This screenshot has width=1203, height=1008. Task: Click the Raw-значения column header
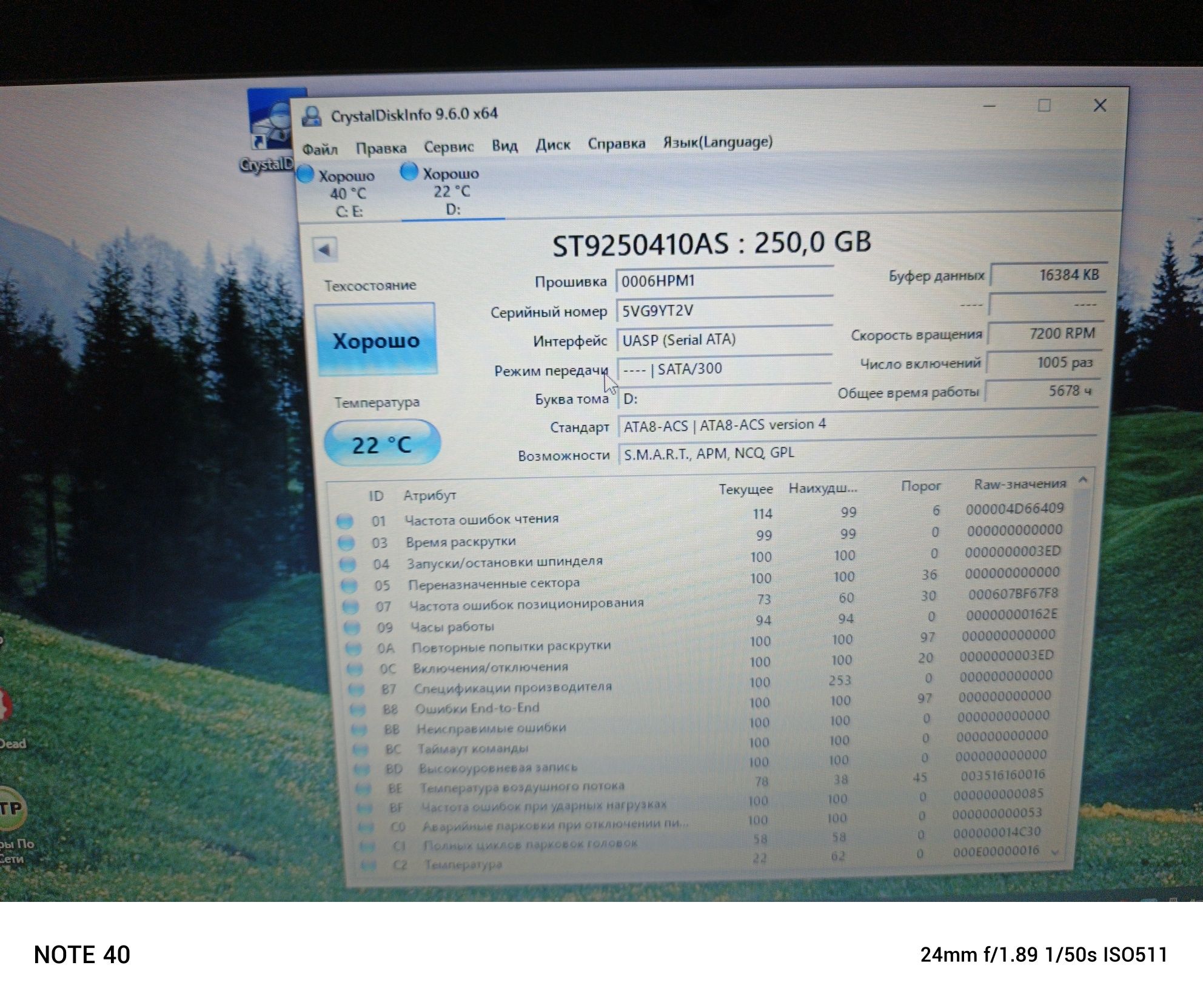tap(1020, 484)
